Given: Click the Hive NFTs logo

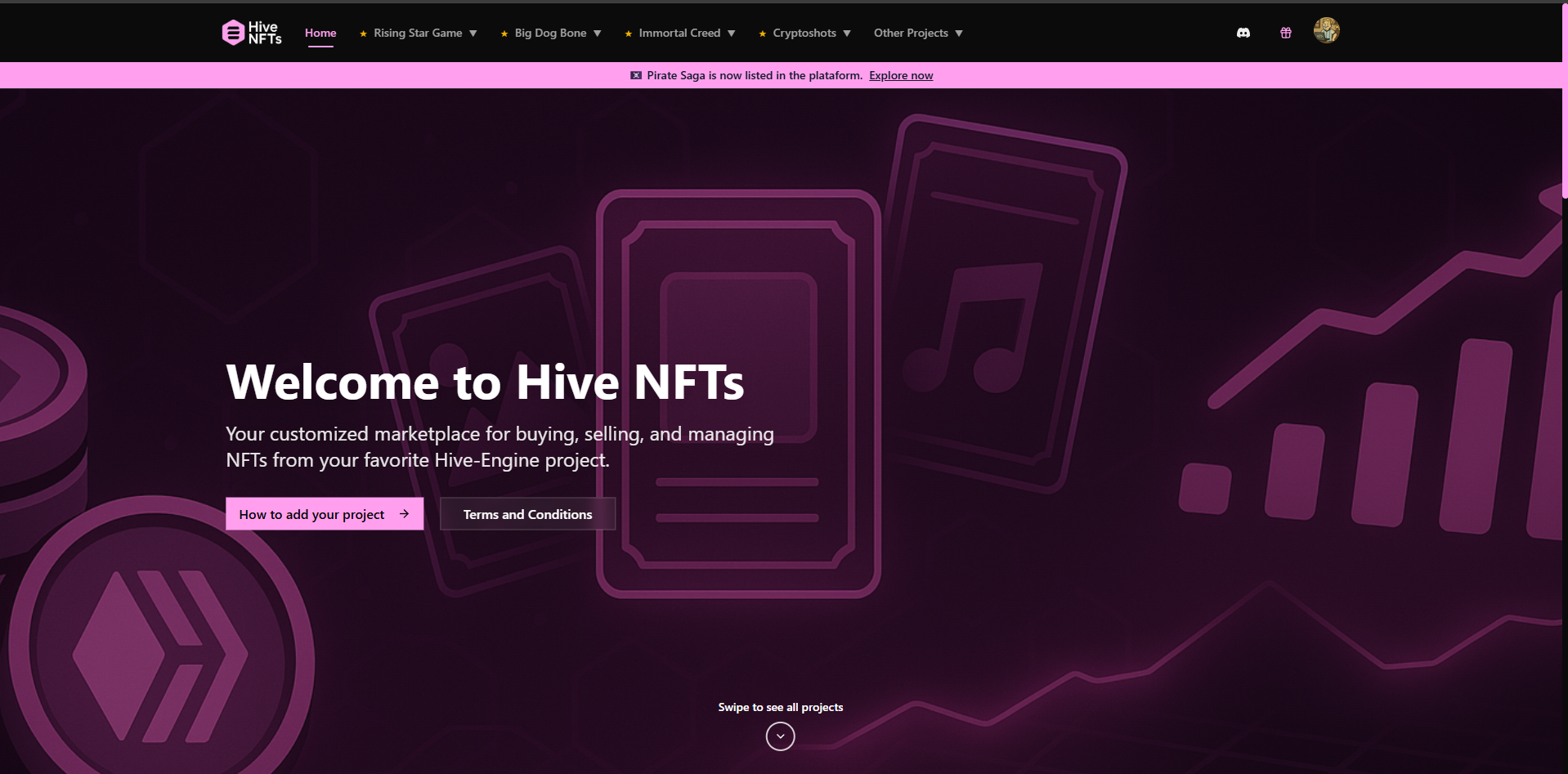Looking at the screenshot, I should (x=252, y=33).
